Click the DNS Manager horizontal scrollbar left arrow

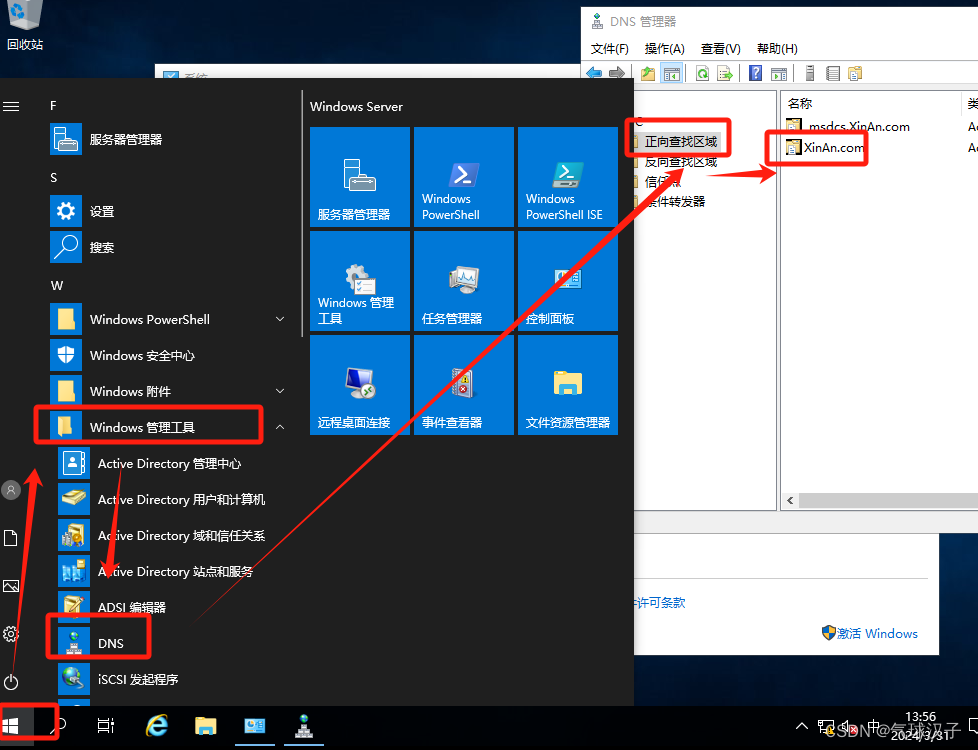pos(790,500)
